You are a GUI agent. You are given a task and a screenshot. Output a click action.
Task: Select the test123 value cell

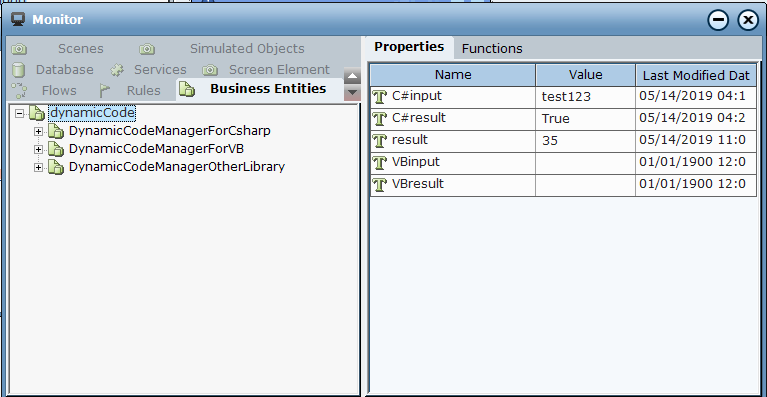(x=586, y=97)
